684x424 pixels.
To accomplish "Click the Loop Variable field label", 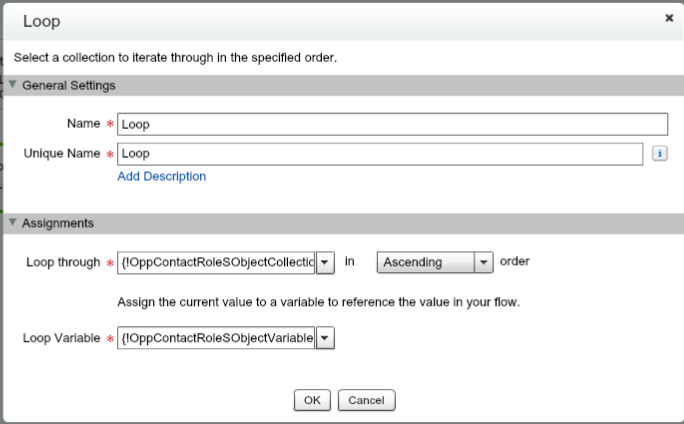I will click(x=60, y=338).
